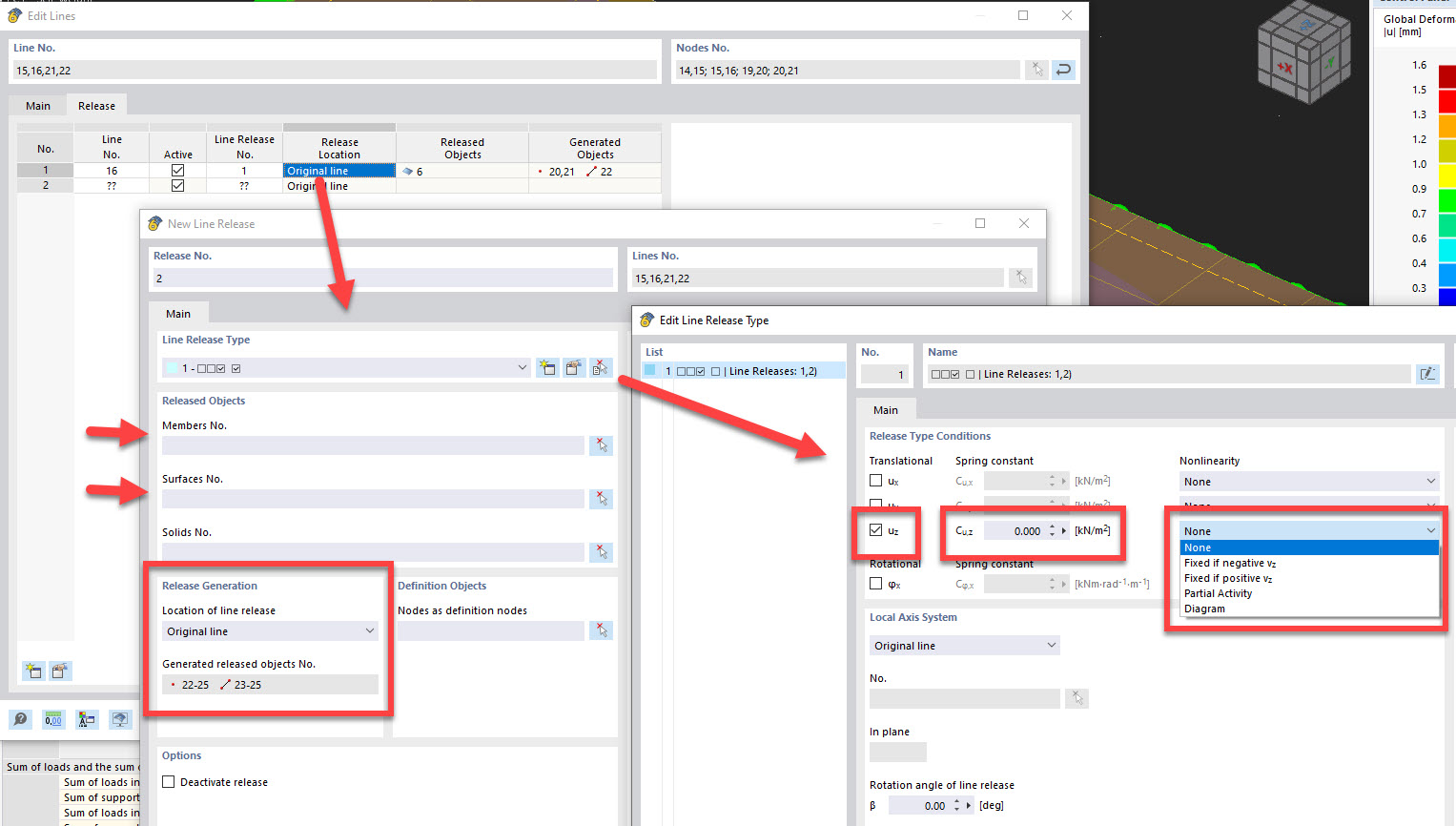Open the Local Axis System dropdown
The image size is (1456, 826).
(964, 645)
